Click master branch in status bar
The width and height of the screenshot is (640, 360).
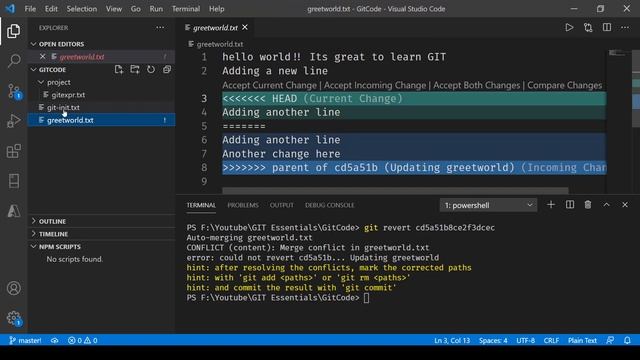pyautogui.click(x=25, y=340)
